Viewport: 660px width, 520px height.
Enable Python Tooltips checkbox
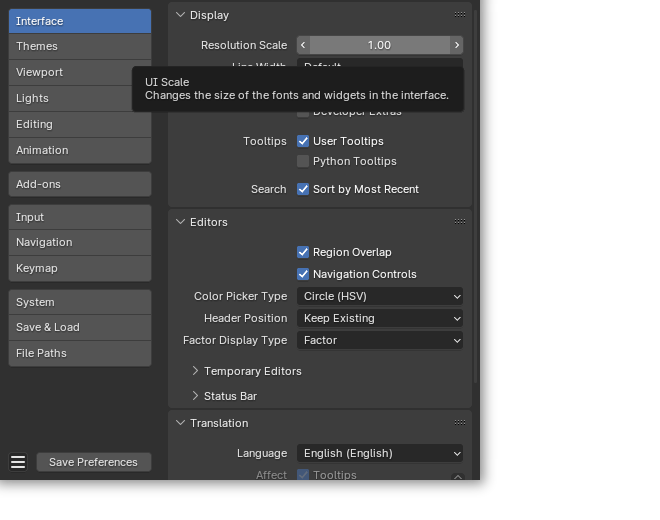coord(303,161)
